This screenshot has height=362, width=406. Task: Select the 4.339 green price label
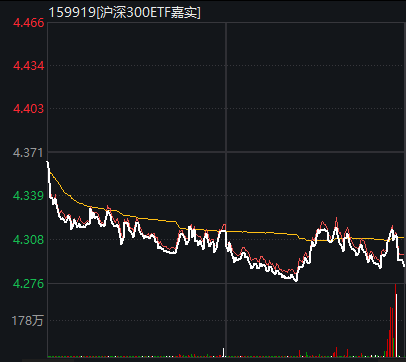click(x=28, y=196)
